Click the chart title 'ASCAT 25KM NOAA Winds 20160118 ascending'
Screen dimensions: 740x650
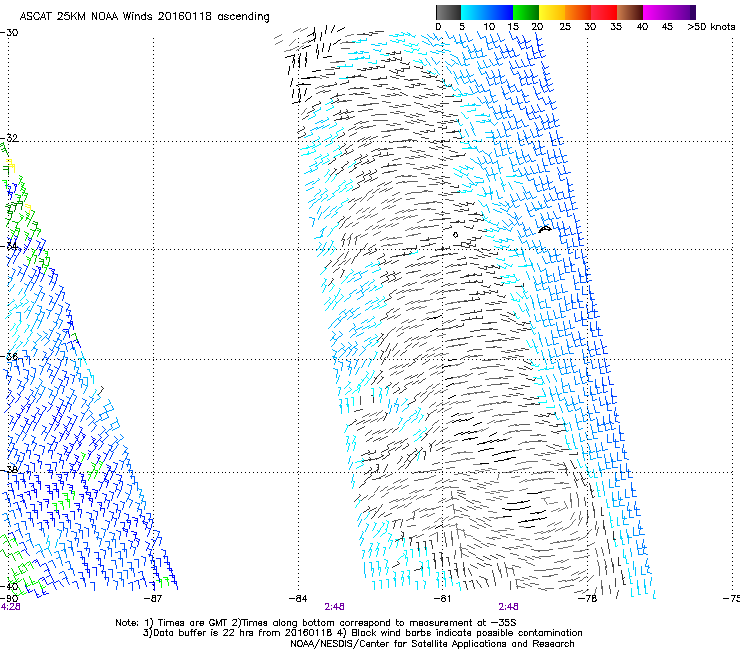coord(144,17)
